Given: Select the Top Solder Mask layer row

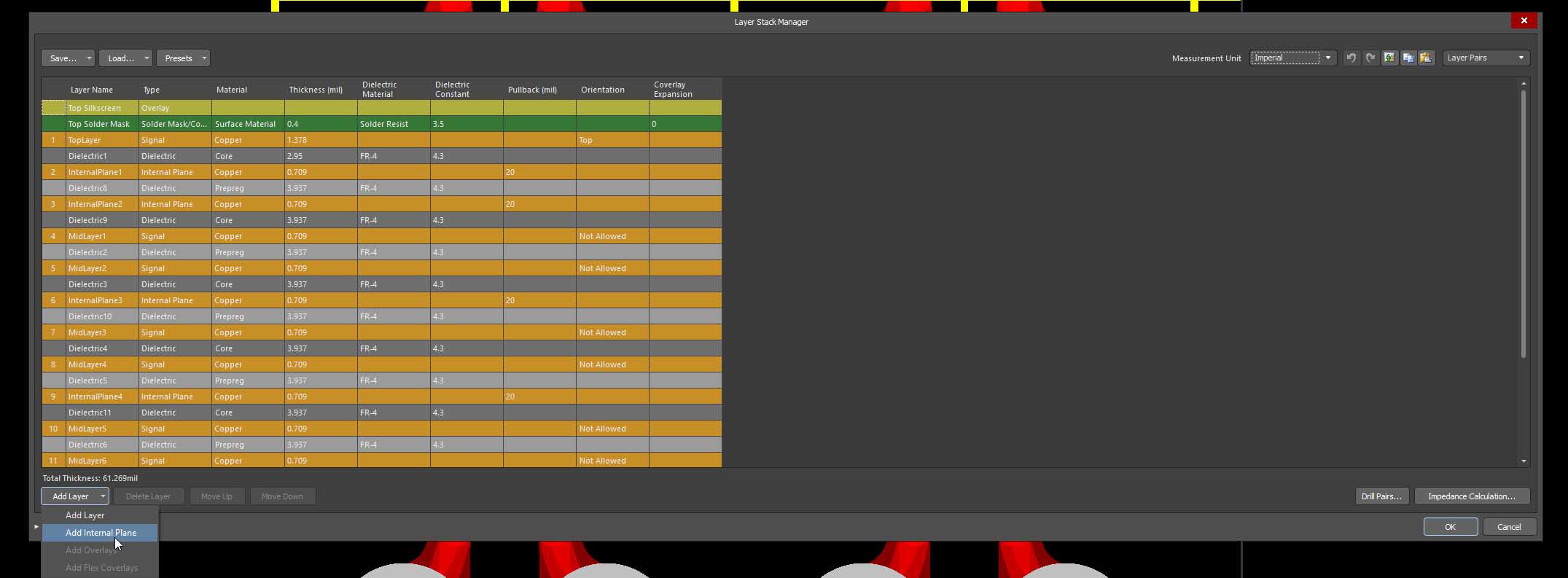Looking at the screenshot, I should [99, 124].
